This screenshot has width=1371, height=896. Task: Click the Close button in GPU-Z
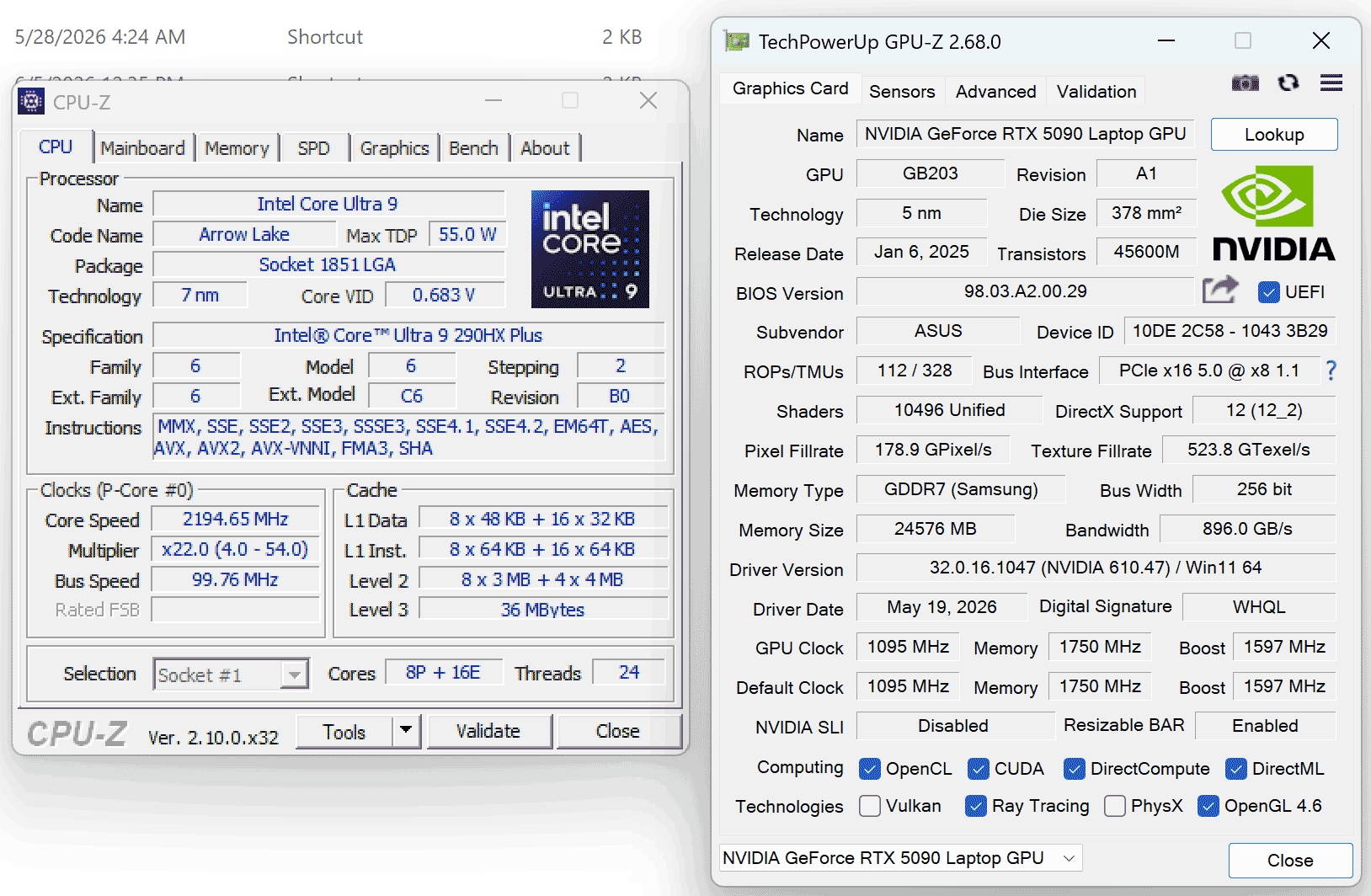point(1290,861)
